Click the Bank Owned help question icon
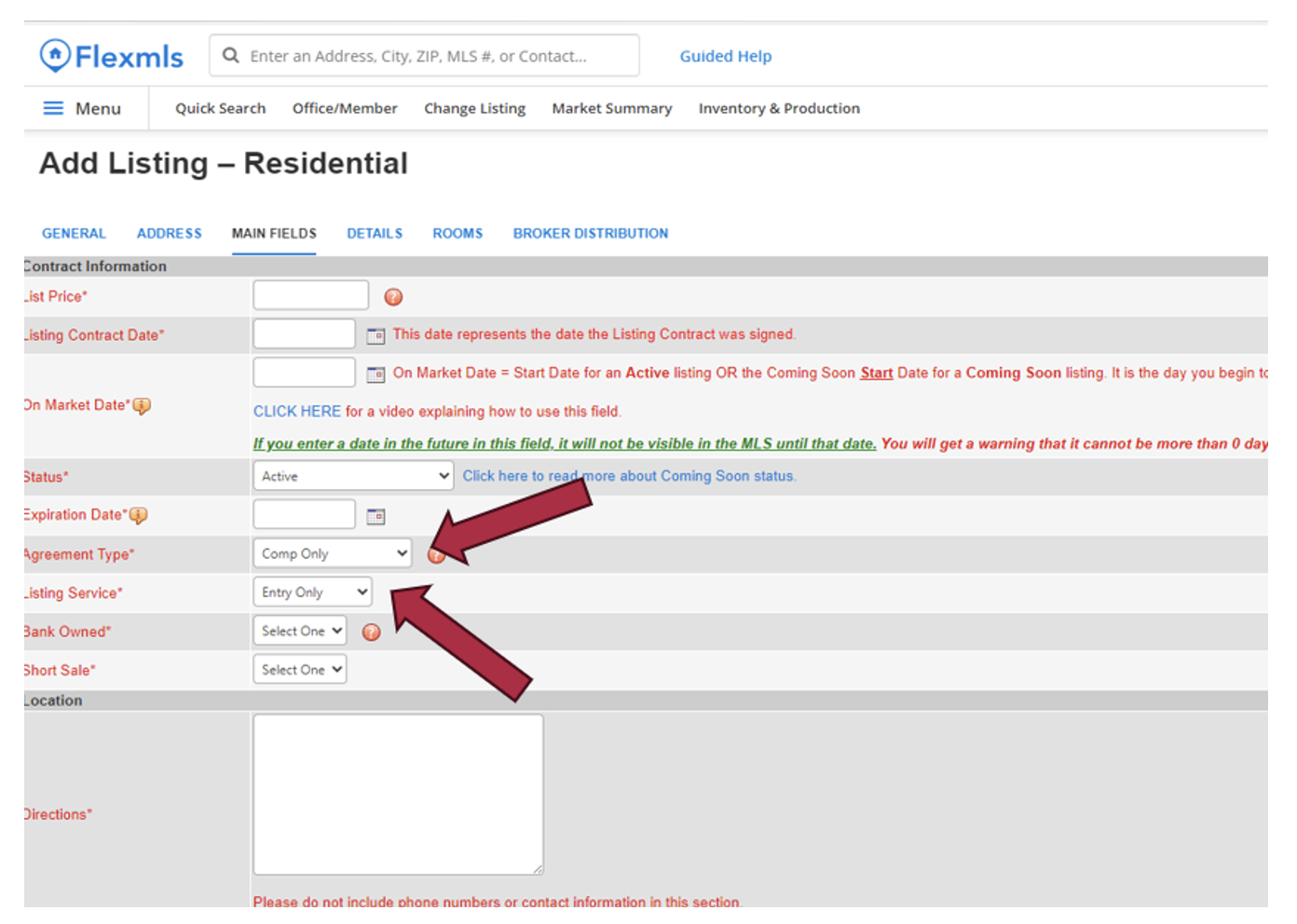Viewport: 1297px width, 924px height. pos(371,632)
